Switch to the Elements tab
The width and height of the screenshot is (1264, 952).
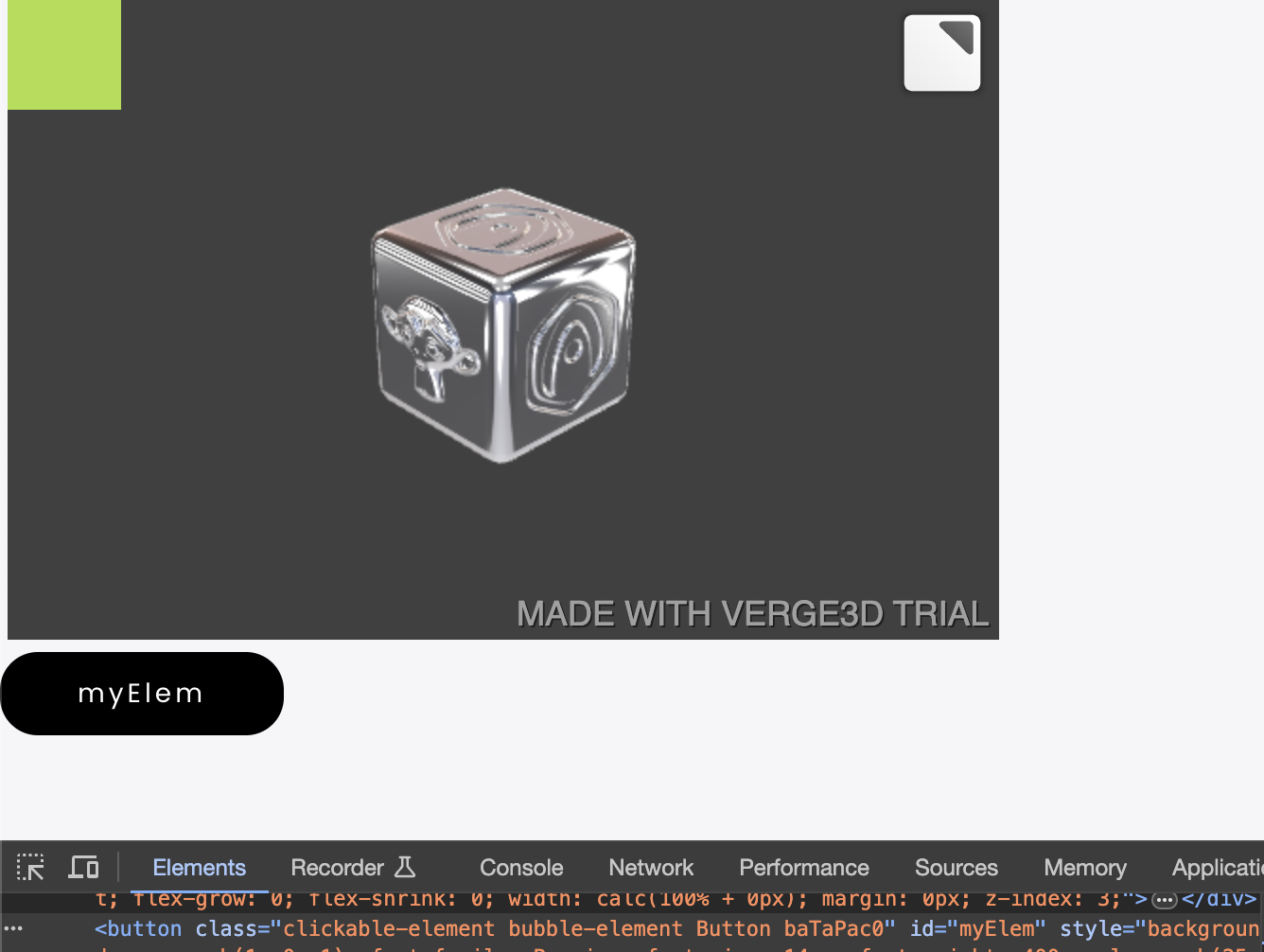(199, 868)
